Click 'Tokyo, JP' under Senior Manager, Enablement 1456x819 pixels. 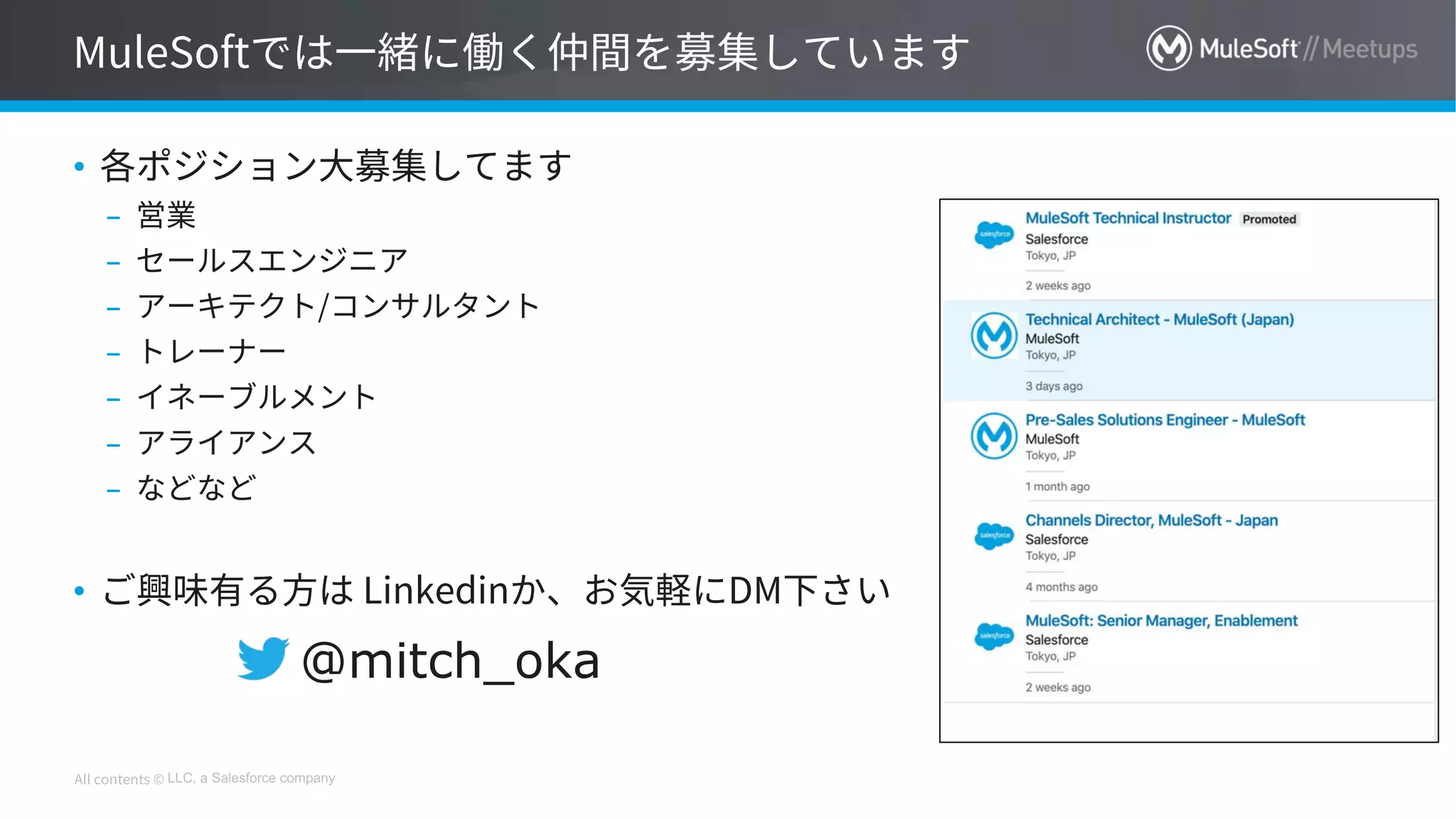click(1051, 656)
